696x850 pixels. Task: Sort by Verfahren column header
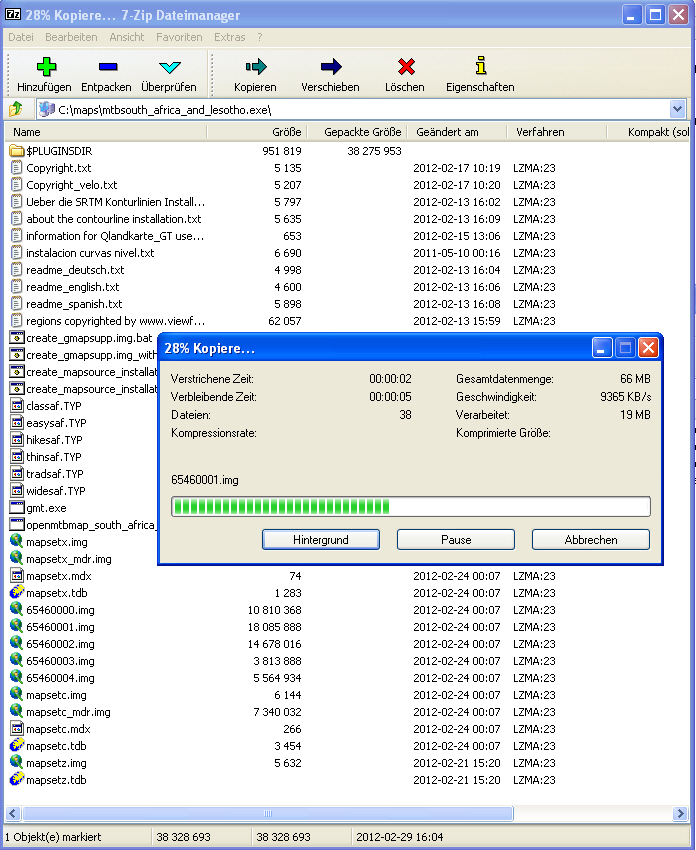(x=557, y=132)
